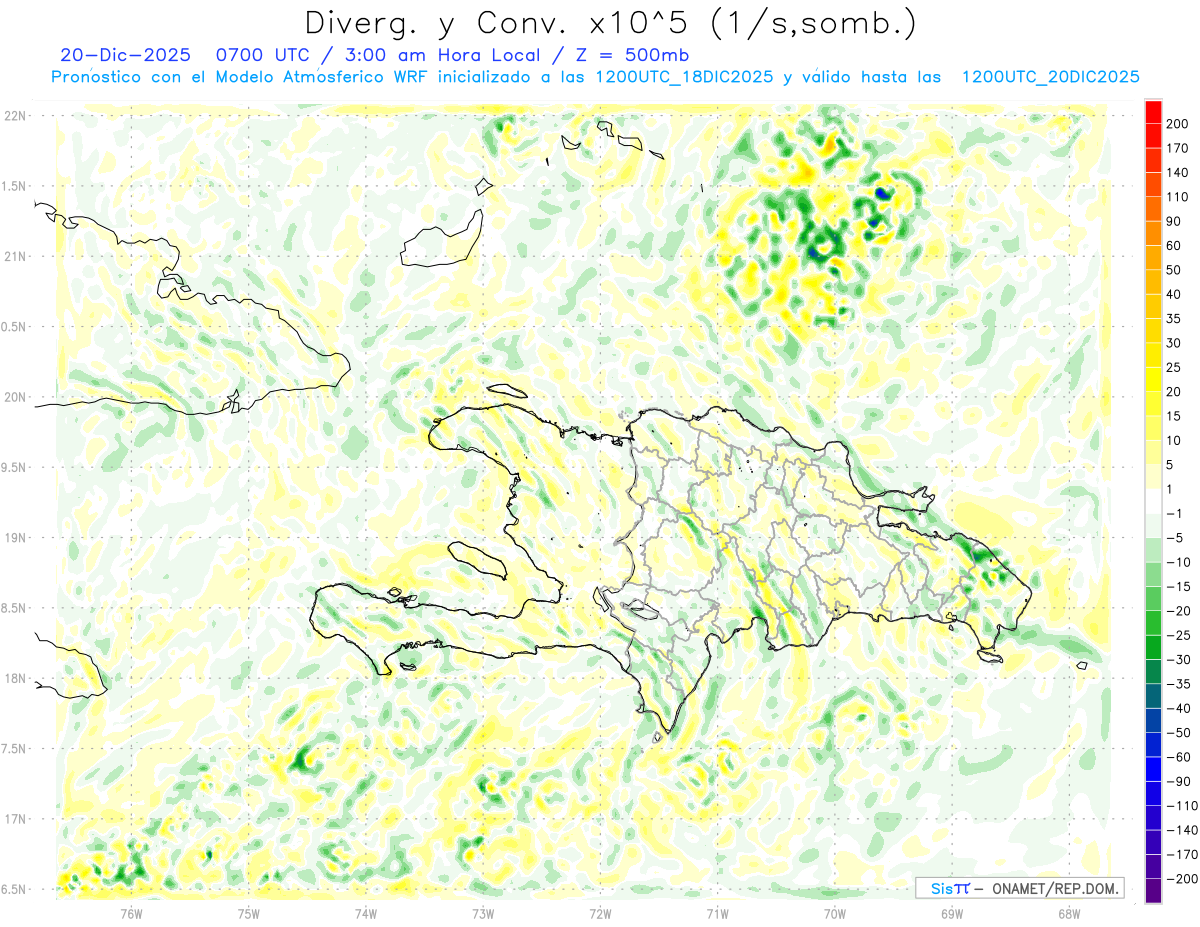Click the 6.5N latitude axis label
Screen dimensions: 1200x927
(15, 889)
